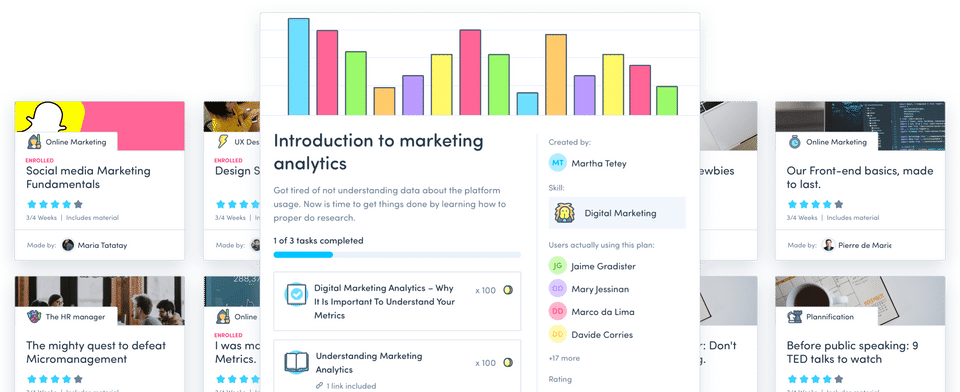This screenshot has width=960, height=392.
Task: Click the HR manager badge icon
Action: tap(34, 317)
